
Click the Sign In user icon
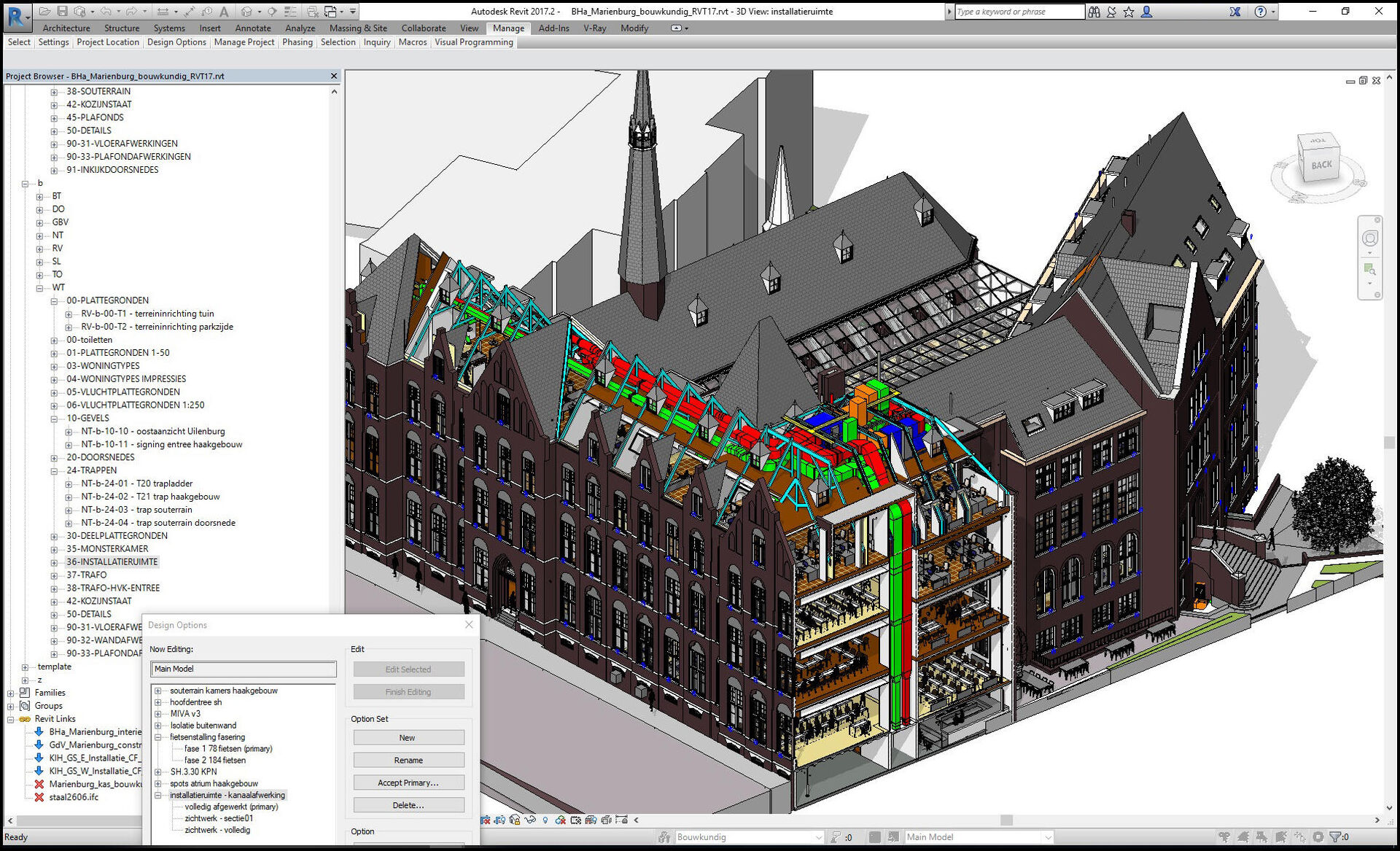(x=1146, y=12)
